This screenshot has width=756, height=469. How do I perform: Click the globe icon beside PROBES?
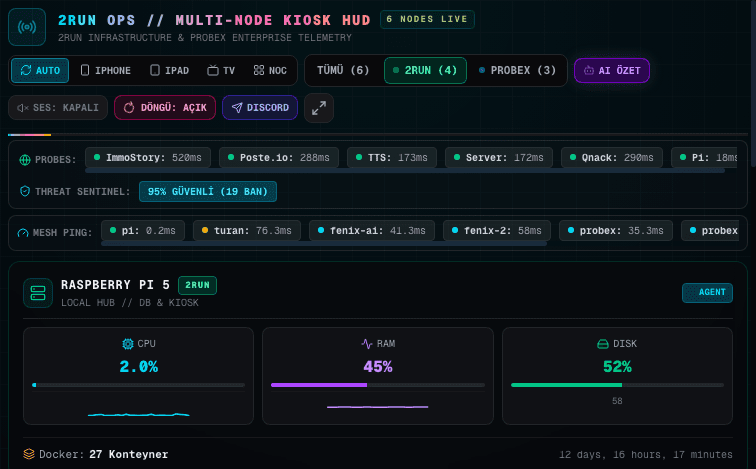pyautogui.click(x=25, y=160)
